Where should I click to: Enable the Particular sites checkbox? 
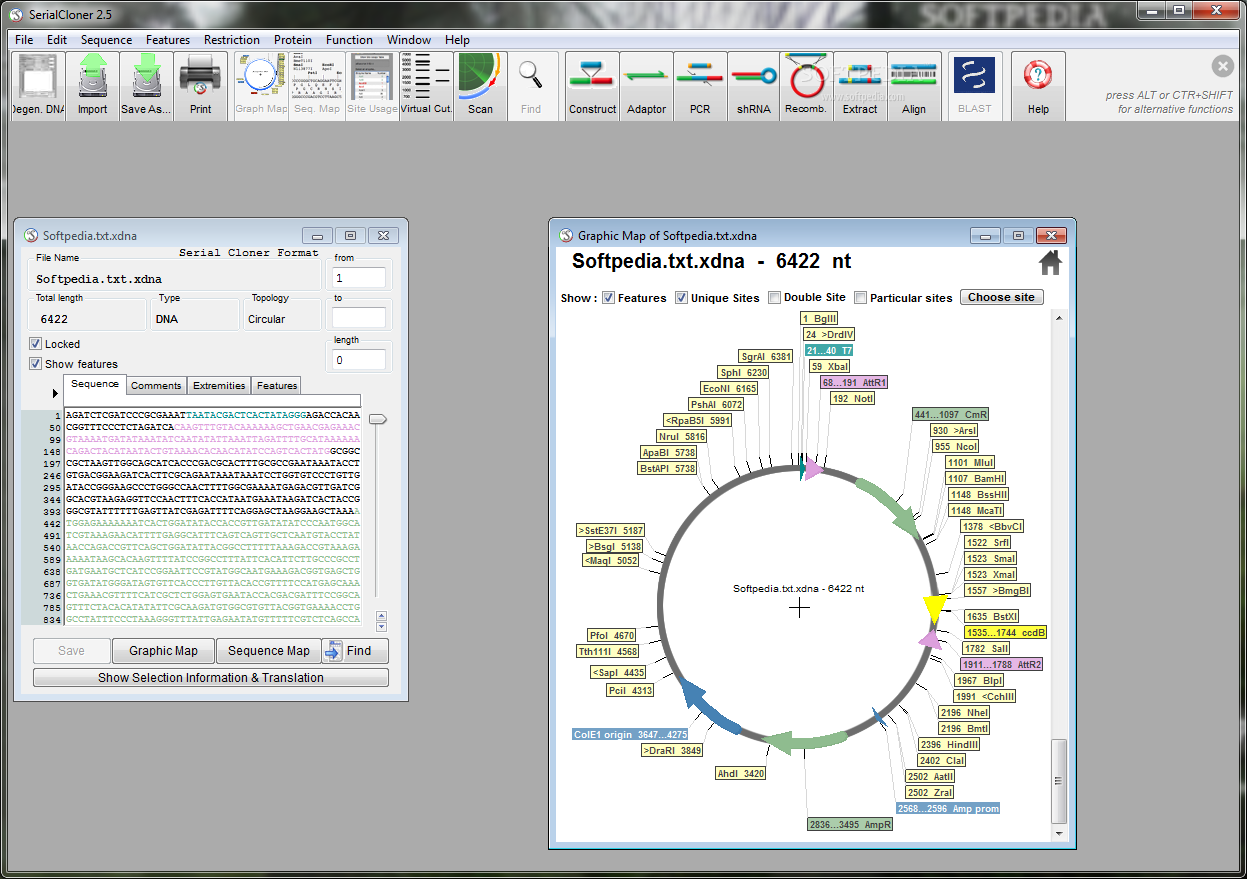tap(860, 298)
